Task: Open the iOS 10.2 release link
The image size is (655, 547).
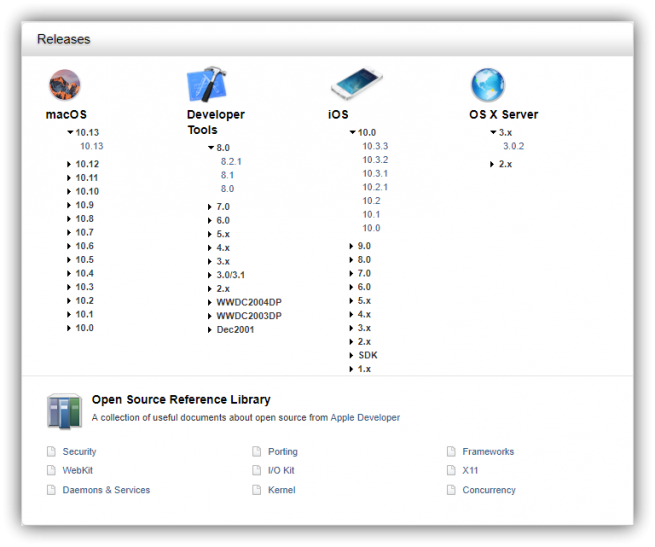Action: tap(371, 201)
